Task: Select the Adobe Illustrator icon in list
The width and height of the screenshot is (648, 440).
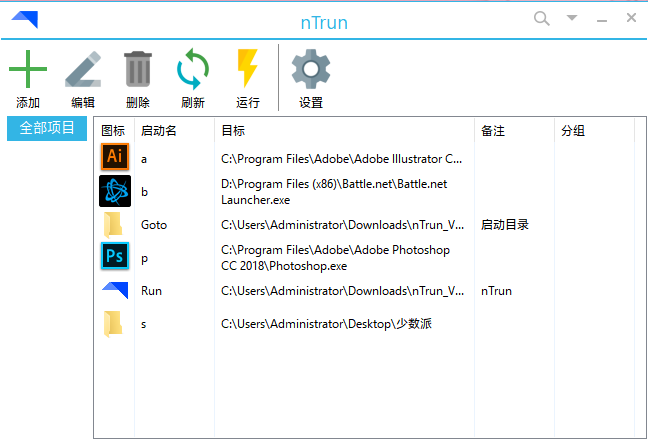Action: click(x=115, y=157)
